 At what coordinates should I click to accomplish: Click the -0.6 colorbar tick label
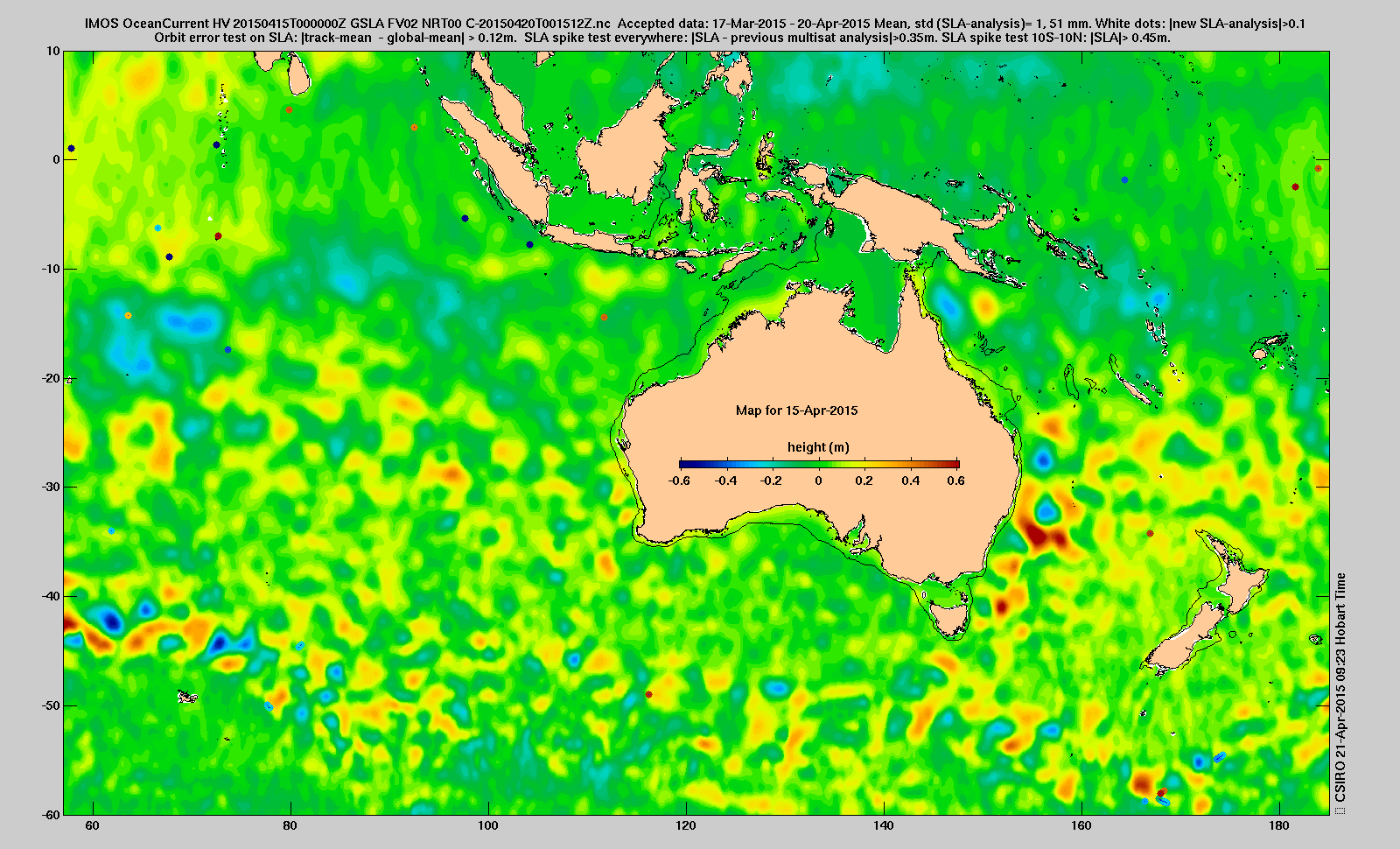(679, 481)
